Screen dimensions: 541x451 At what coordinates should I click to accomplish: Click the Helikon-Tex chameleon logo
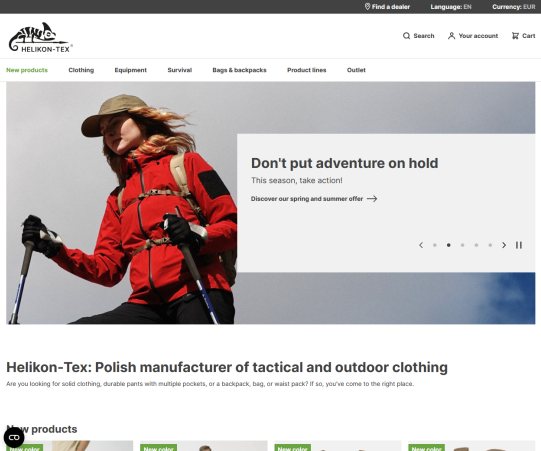pos(41,37)
